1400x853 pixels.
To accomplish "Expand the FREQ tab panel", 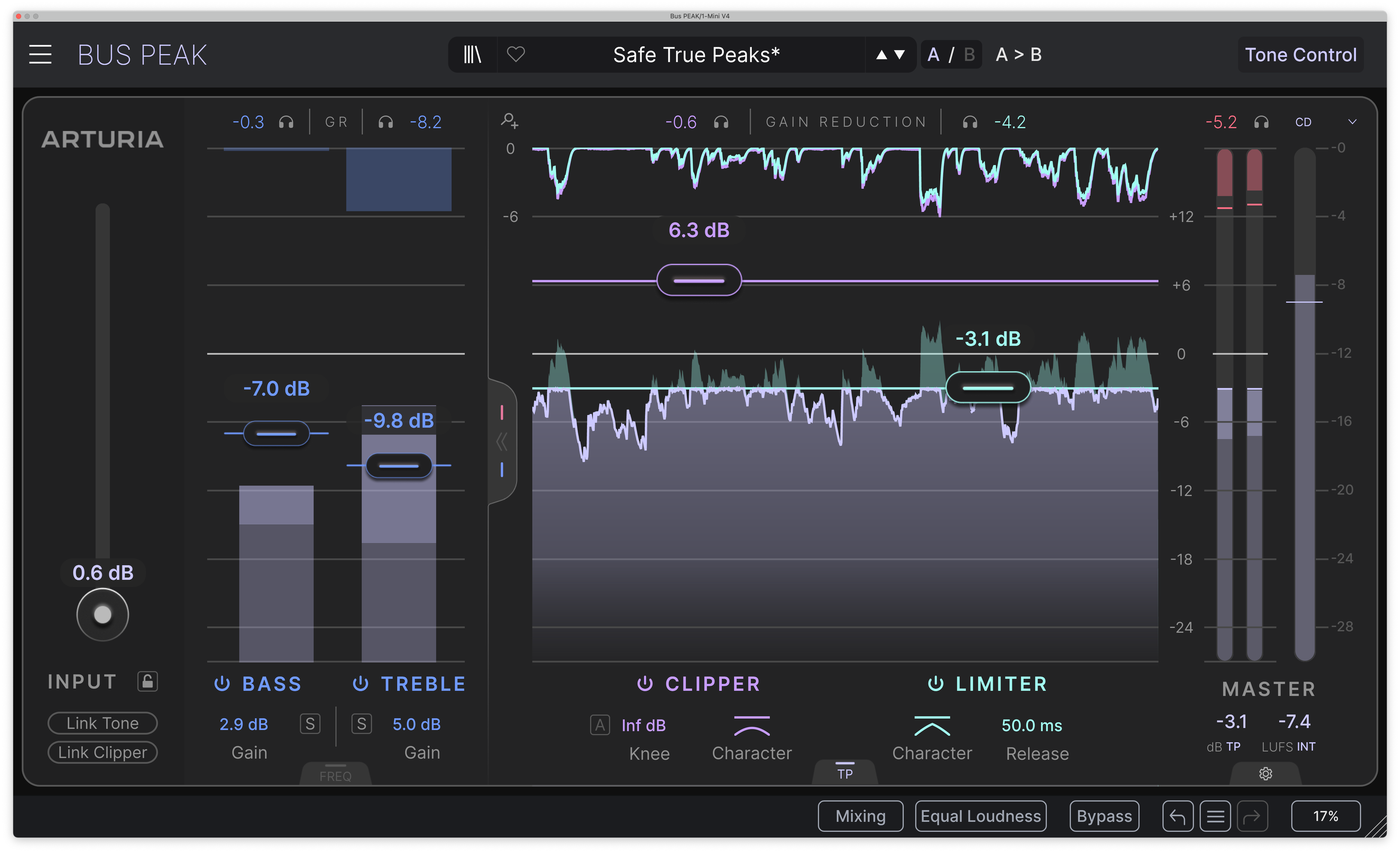I will click(335, 774).
